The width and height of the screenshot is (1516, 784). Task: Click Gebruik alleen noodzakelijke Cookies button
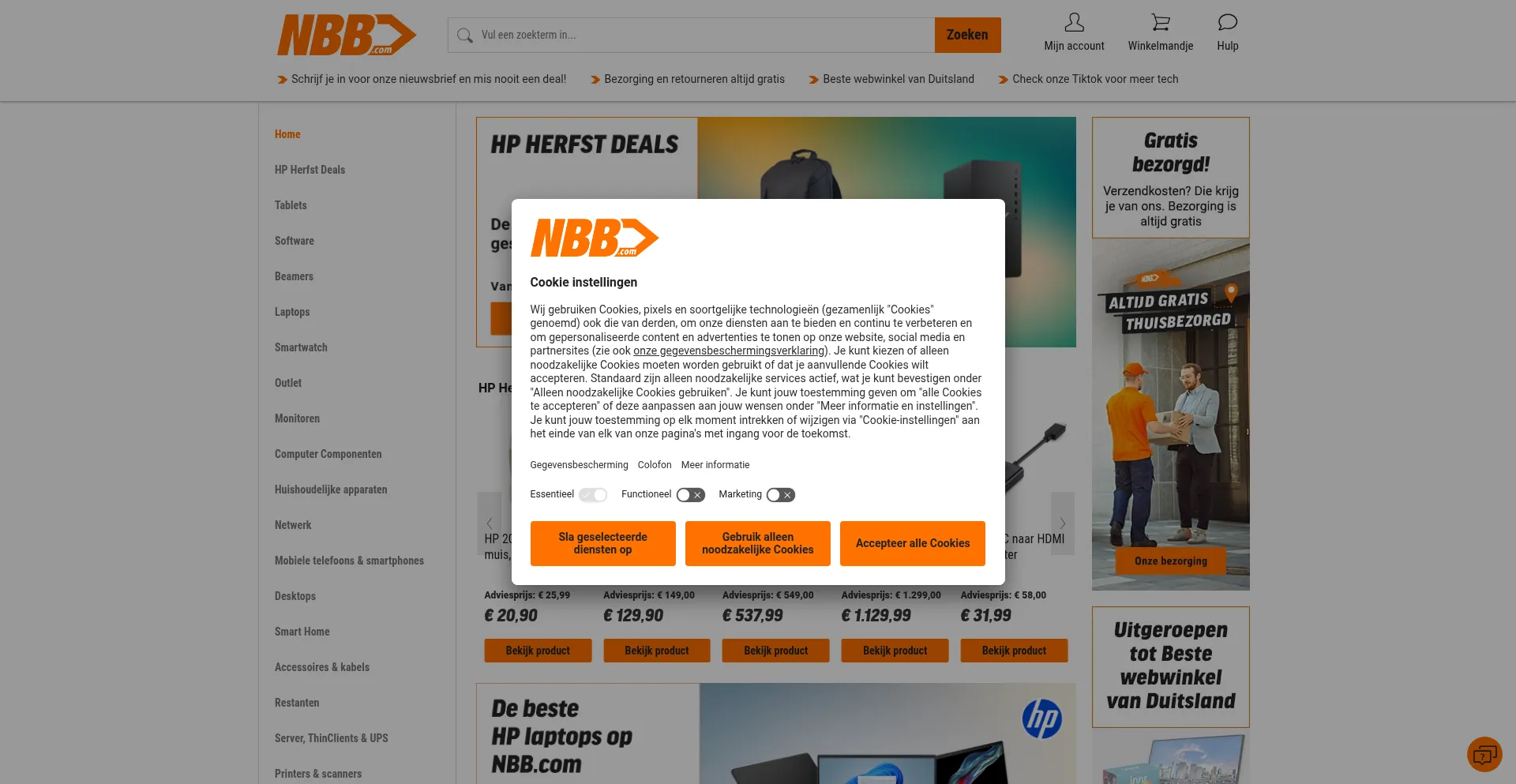[758, 543]
